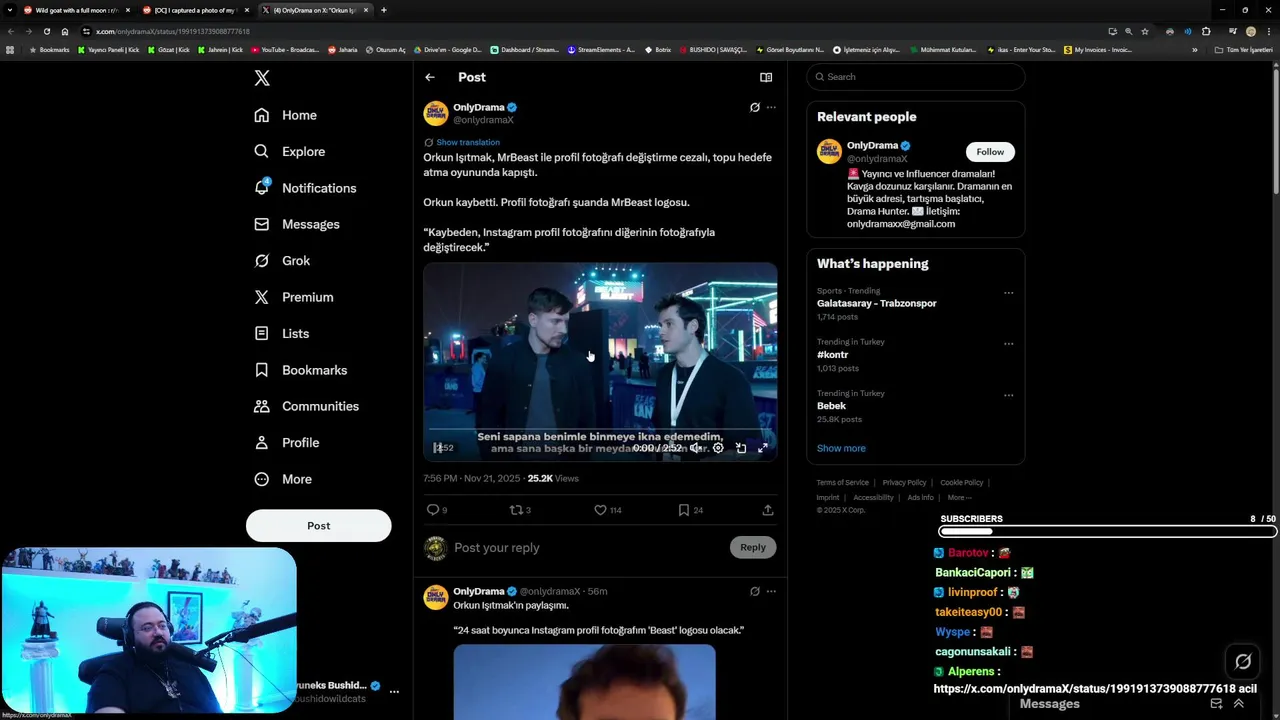Open more options for Bebek trend
This screenshot has width=1280, height=720.
tap(1008, 395)
